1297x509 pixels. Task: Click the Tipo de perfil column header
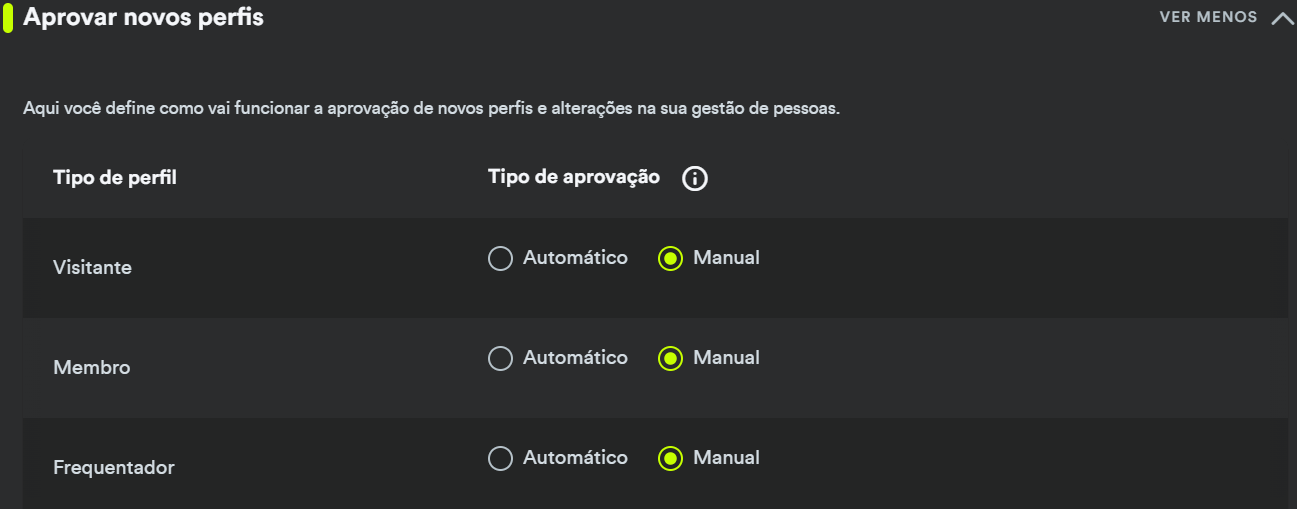115,178
